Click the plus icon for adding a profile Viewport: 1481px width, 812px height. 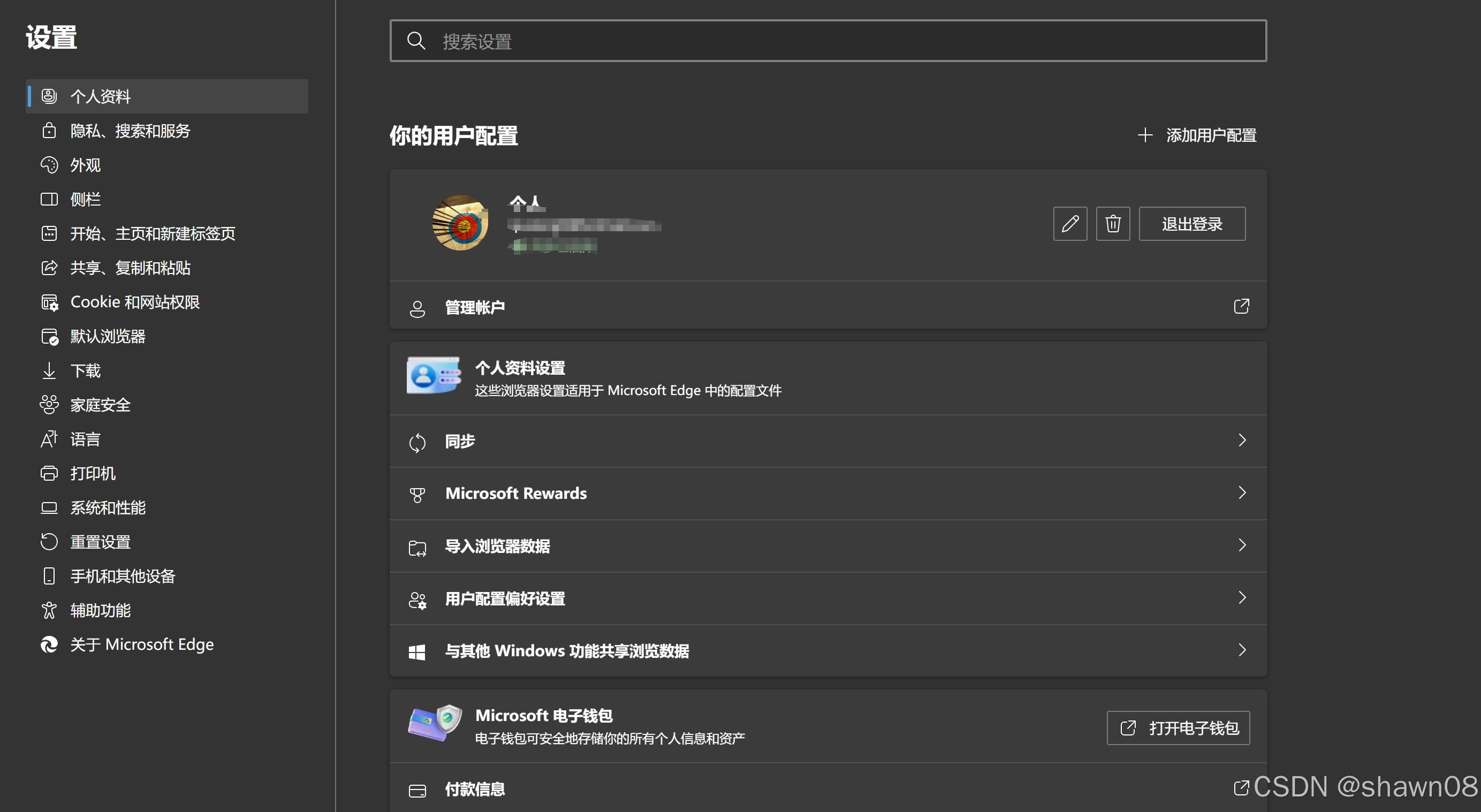coord(1145,135)
